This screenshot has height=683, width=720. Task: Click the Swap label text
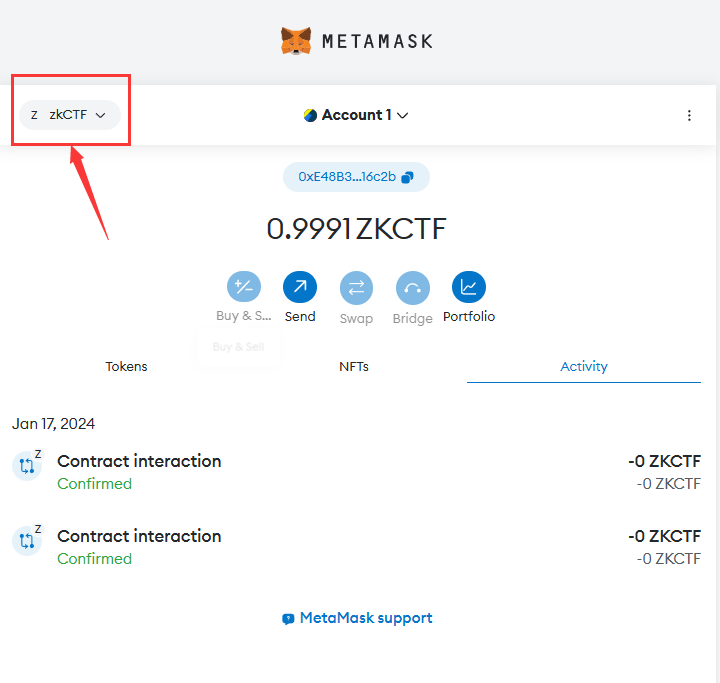[x=356, y=319]
